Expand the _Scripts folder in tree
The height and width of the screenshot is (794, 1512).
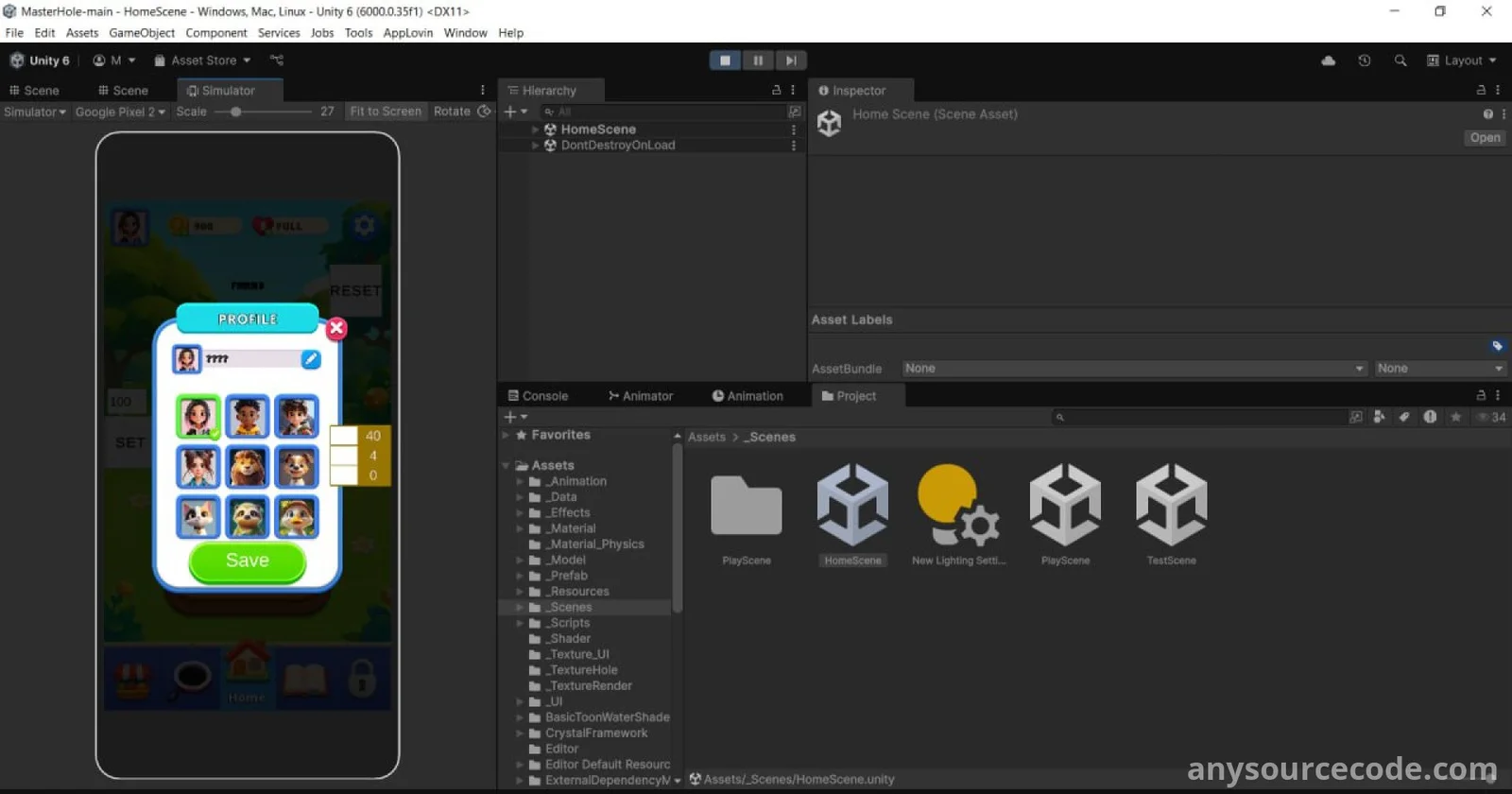pos(520,623)
